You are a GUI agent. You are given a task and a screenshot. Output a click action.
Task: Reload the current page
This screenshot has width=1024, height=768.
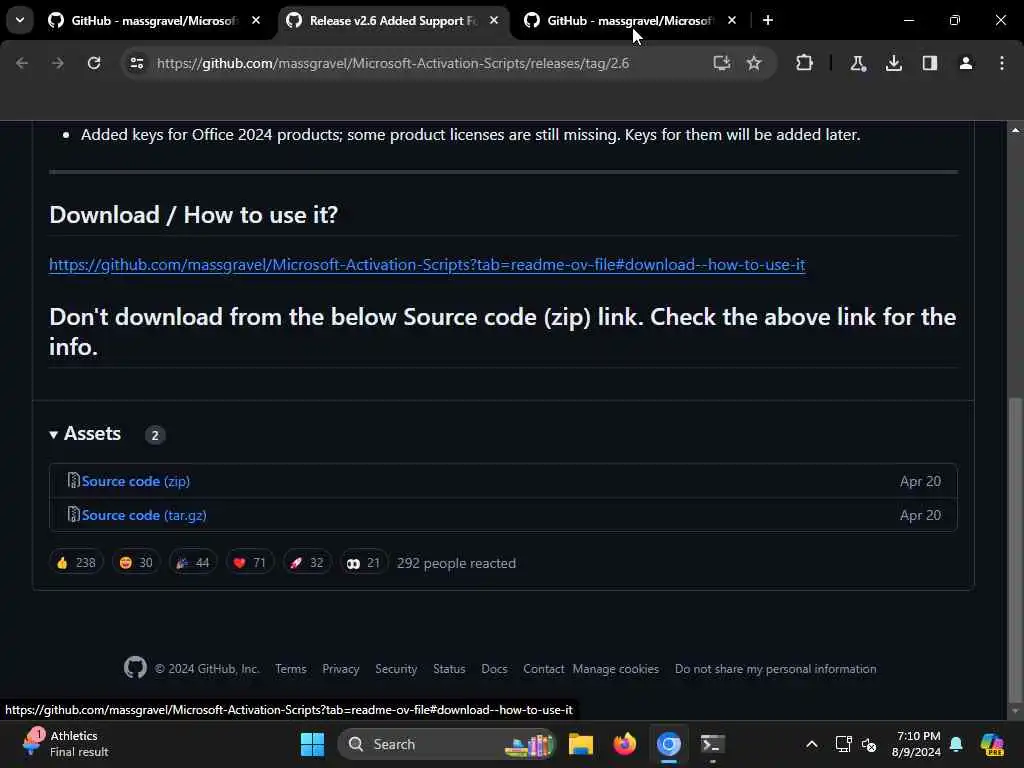(94, 63)
